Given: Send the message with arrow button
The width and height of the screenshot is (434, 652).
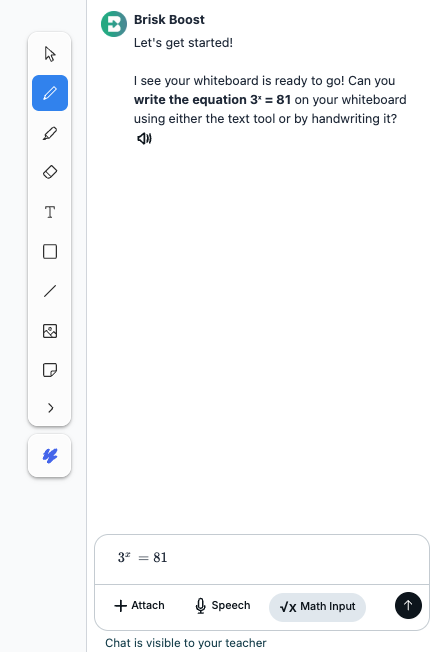Looking at the screenshot, I should coord(408,605).
